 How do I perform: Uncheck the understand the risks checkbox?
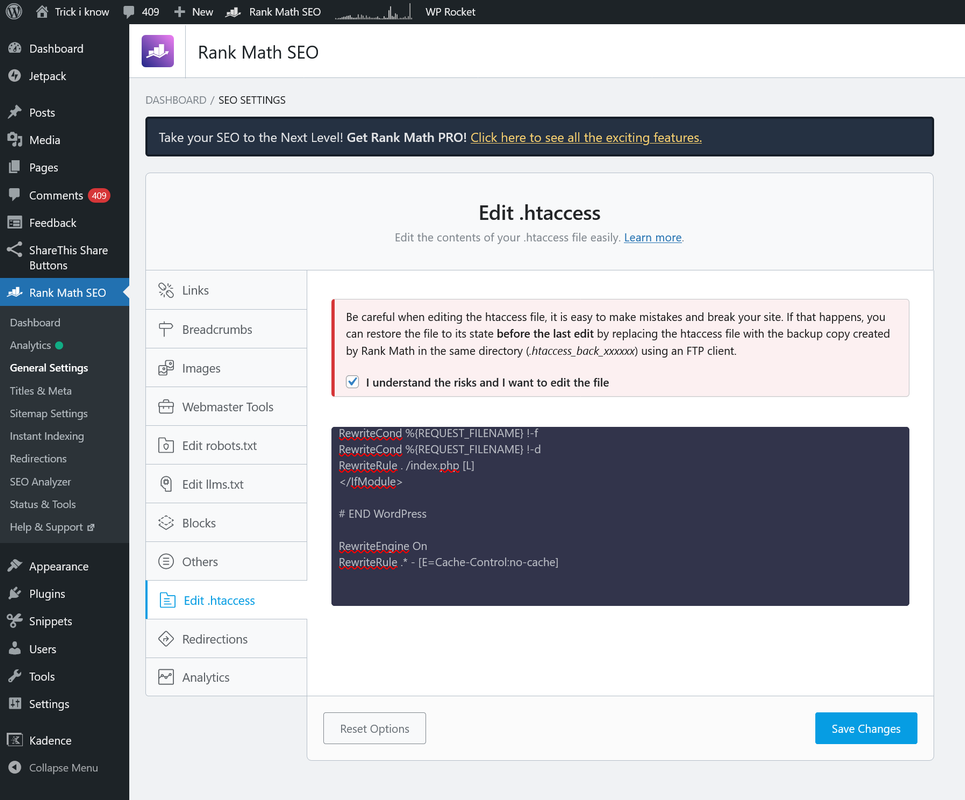pos(352,382)
